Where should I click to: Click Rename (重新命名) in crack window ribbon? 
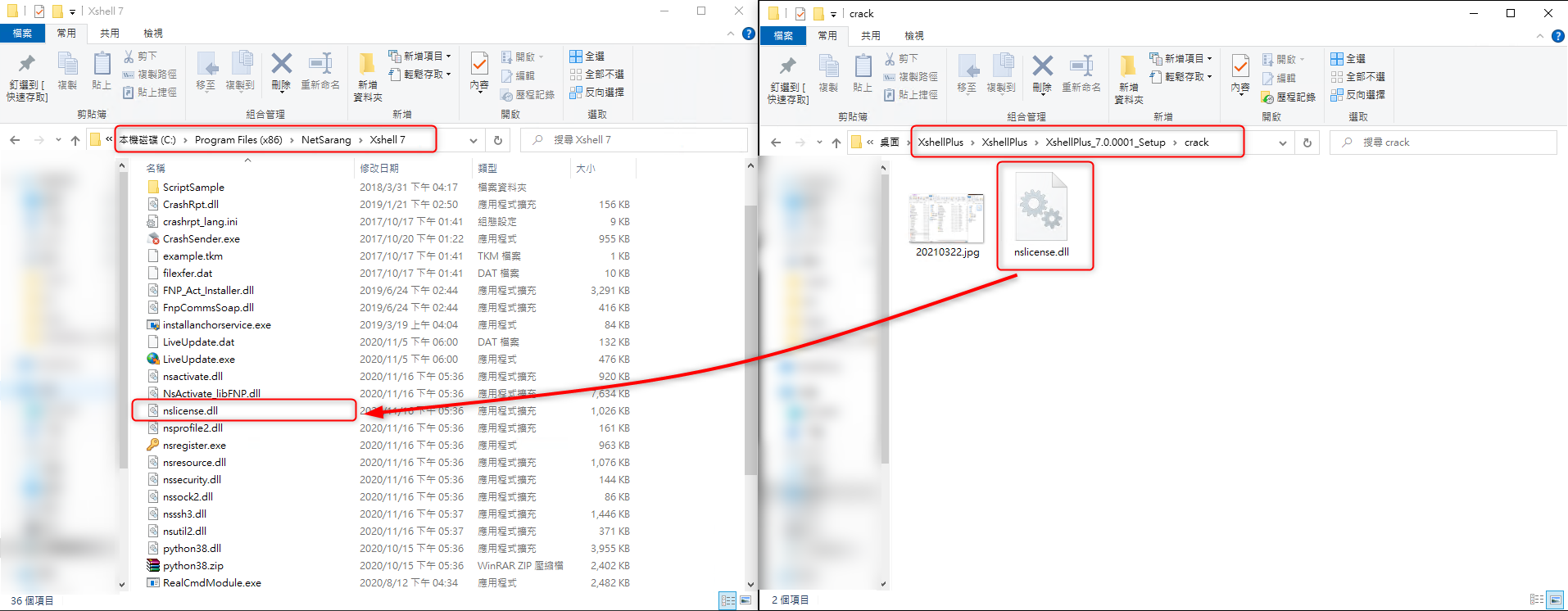point(1081,74)
